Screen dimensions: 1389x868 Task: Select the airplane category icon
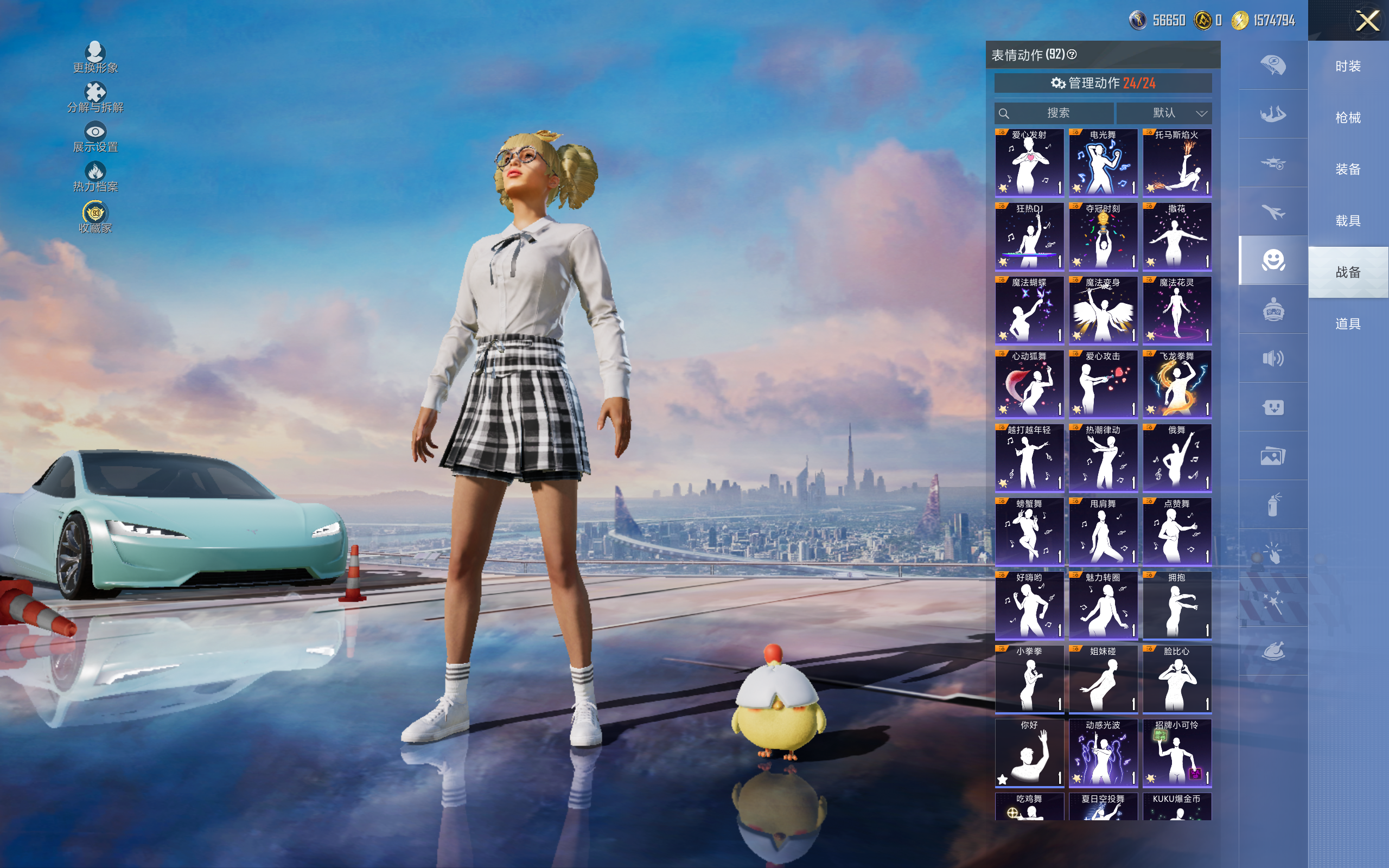pos(1272,212)
